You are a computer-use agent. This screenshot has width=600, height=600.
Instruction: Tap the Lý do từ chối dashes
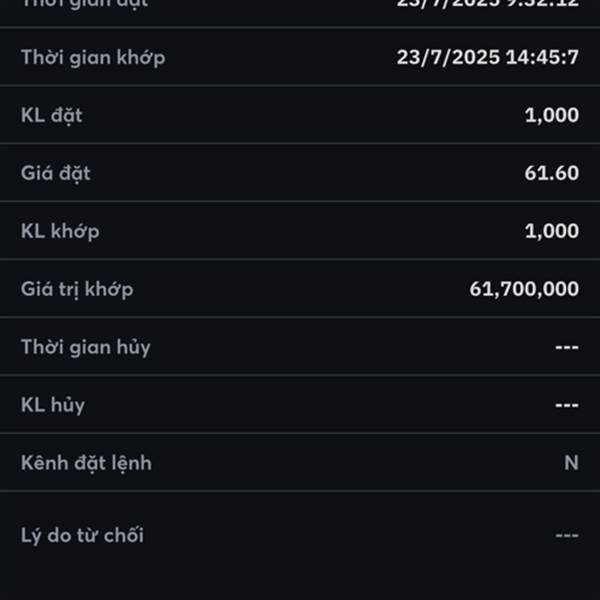click(567, 535)
